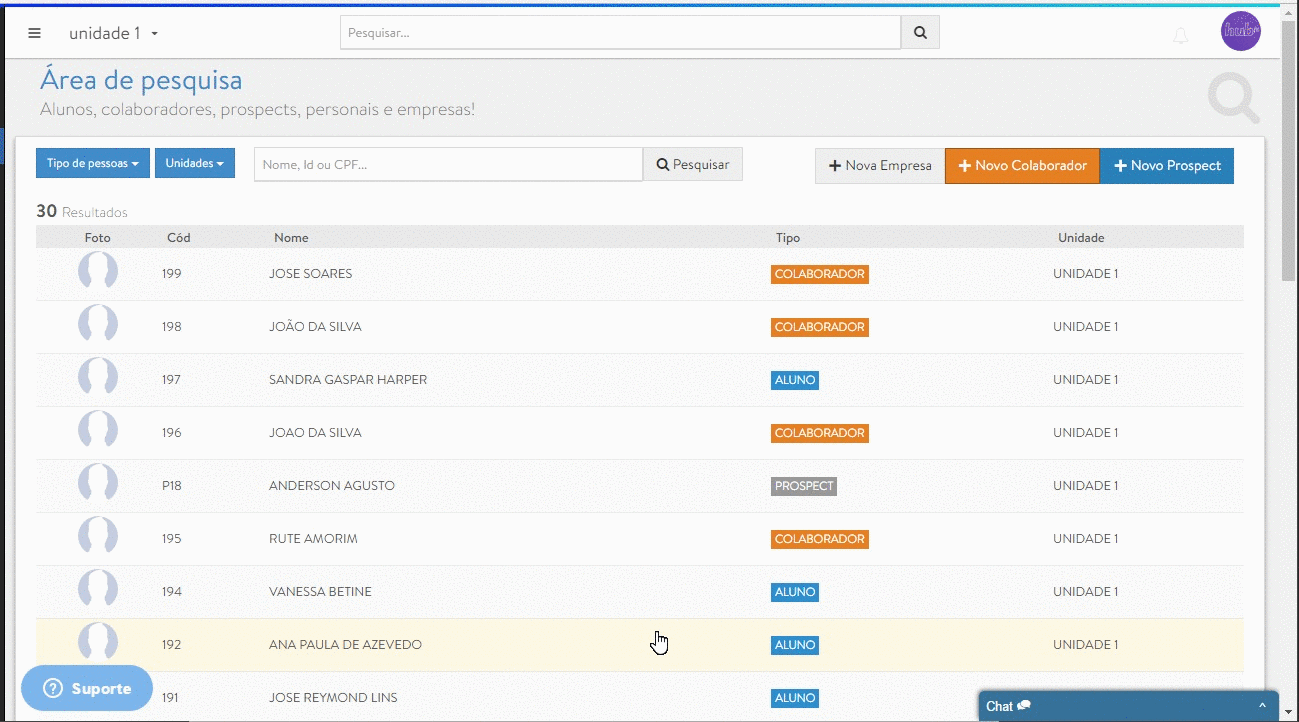
Task: Focus the Nome, Id ou CPF field
Action: 448,164
